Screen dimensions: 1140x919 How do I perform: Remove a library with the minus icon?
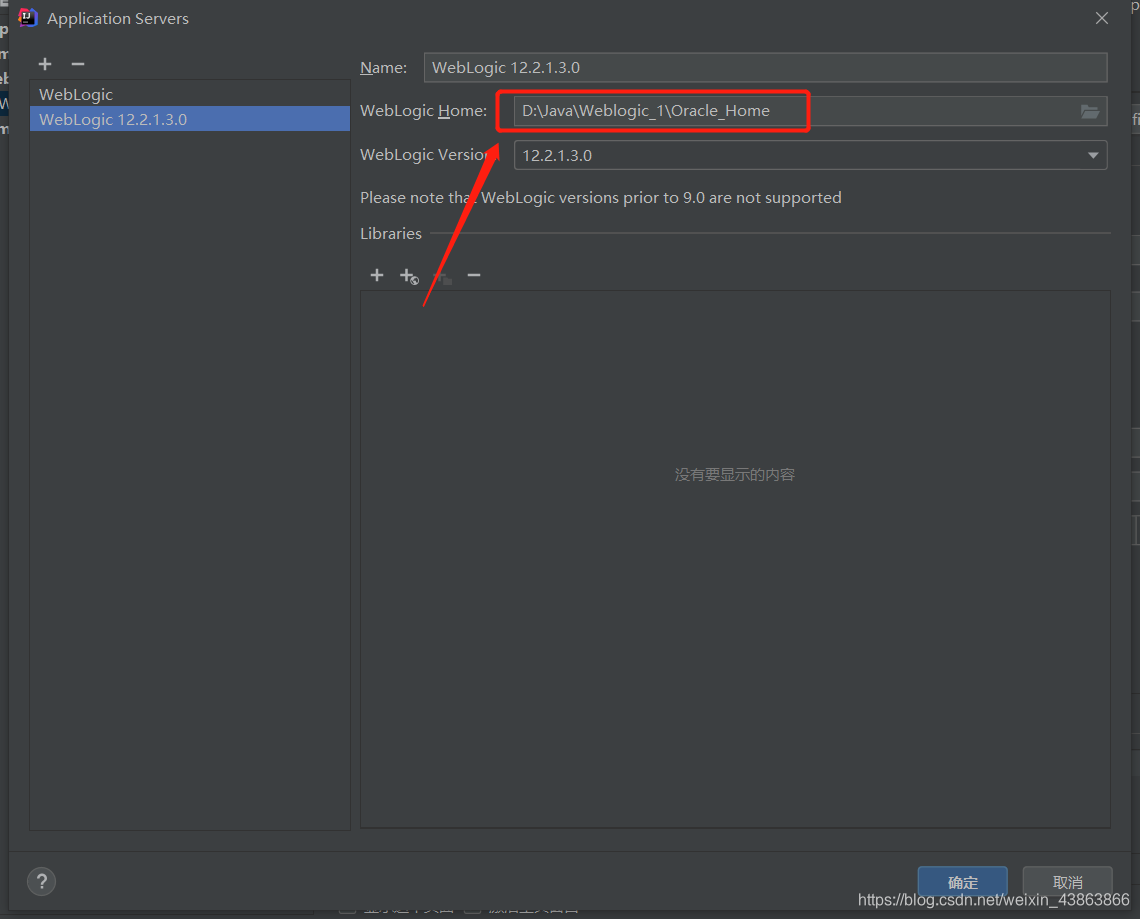pyautogui.click(x=473, y=275)
